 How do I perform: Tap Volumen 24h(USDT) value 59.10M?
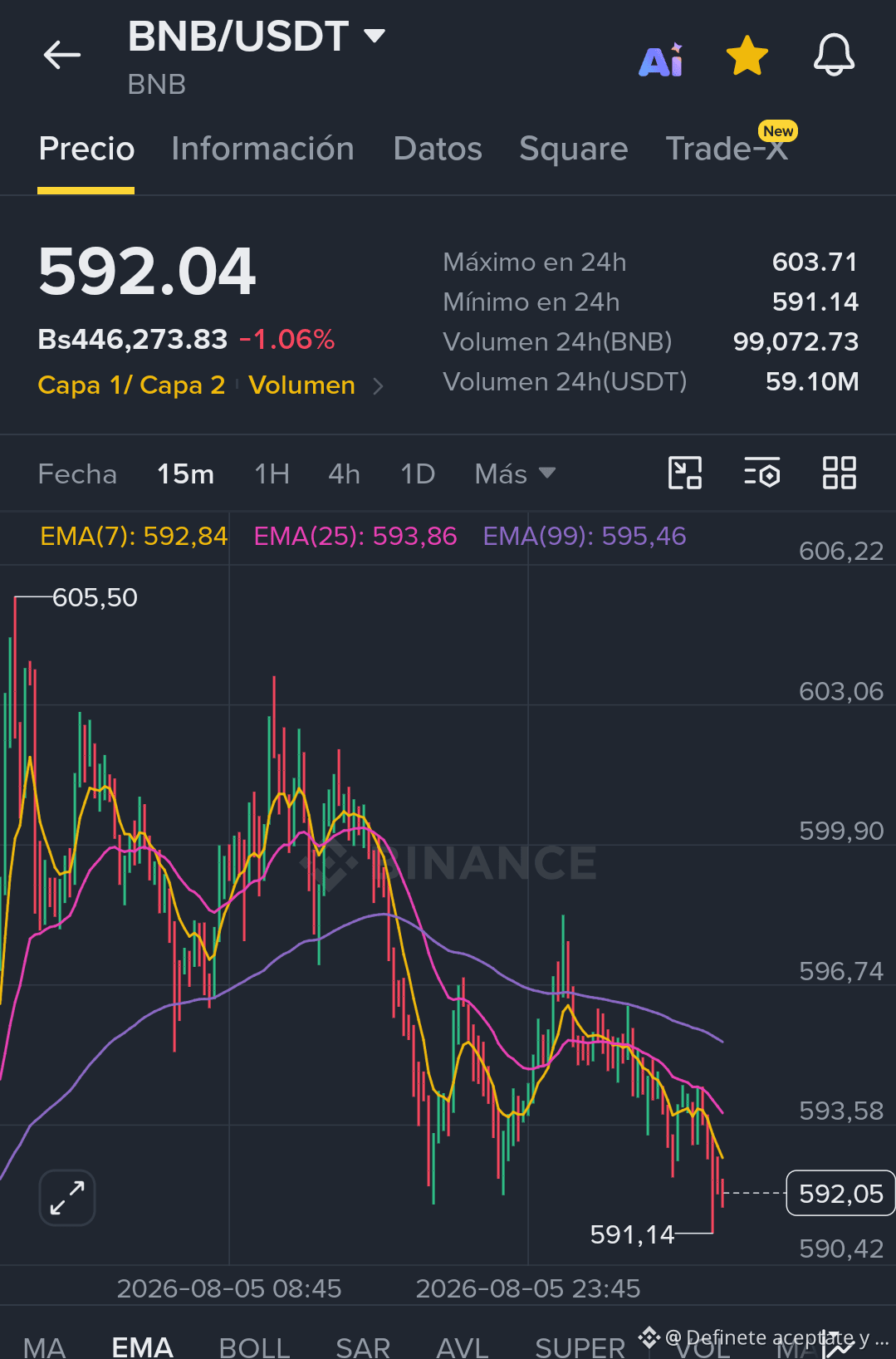pyautogui.click(x=812, y=382)
